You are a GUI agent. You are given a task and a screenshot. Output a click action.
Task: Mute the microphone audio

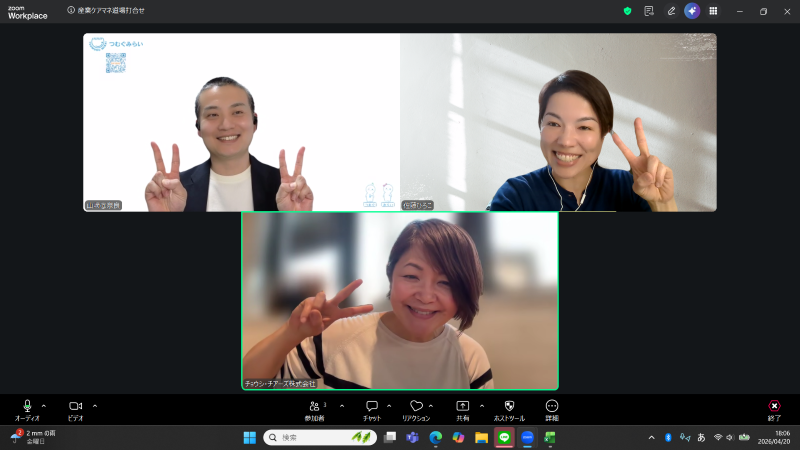[27, 409]
